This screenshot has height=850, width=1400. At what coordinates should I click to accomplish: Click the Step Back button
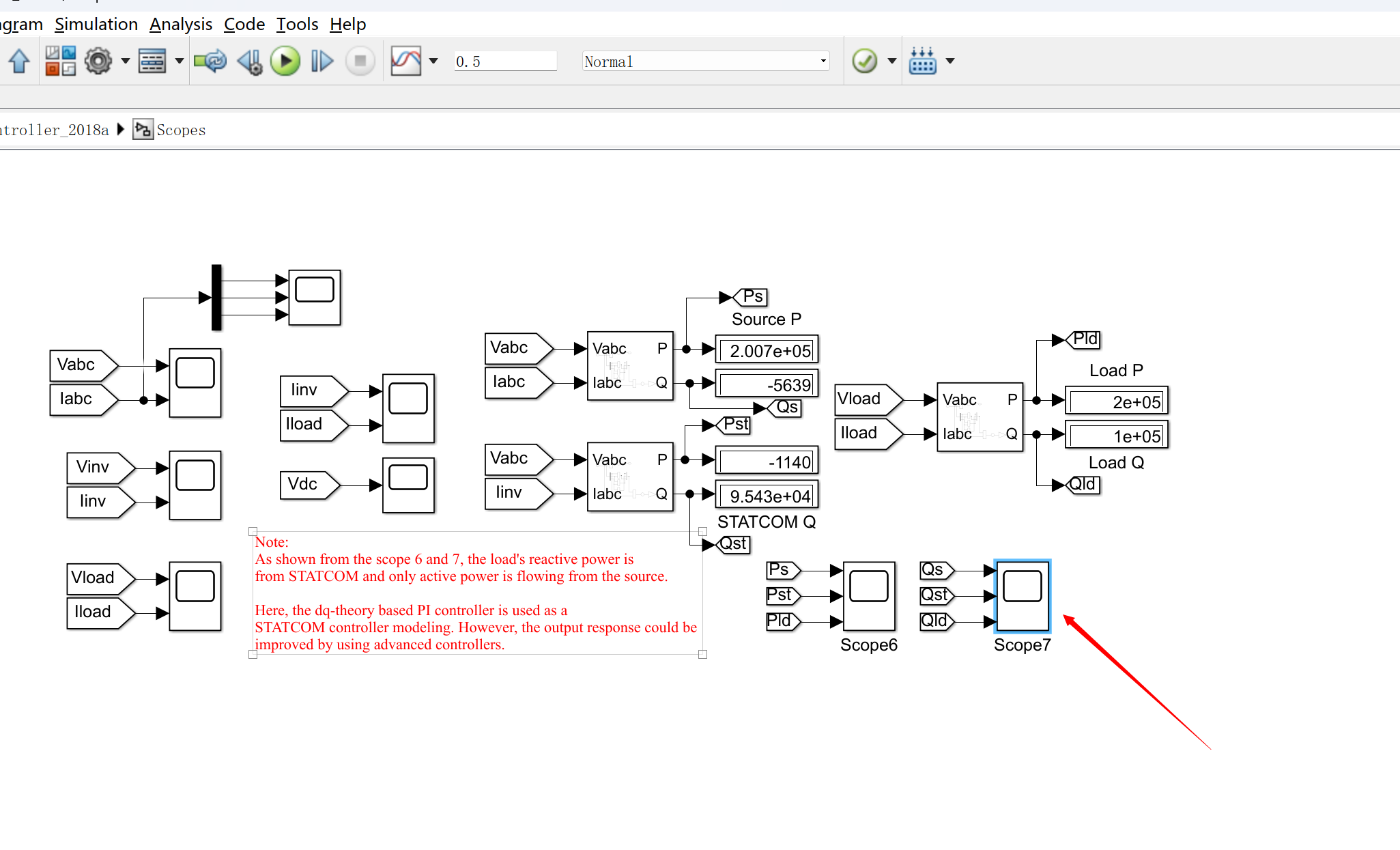pyautogui.click(x=250, y=61)
